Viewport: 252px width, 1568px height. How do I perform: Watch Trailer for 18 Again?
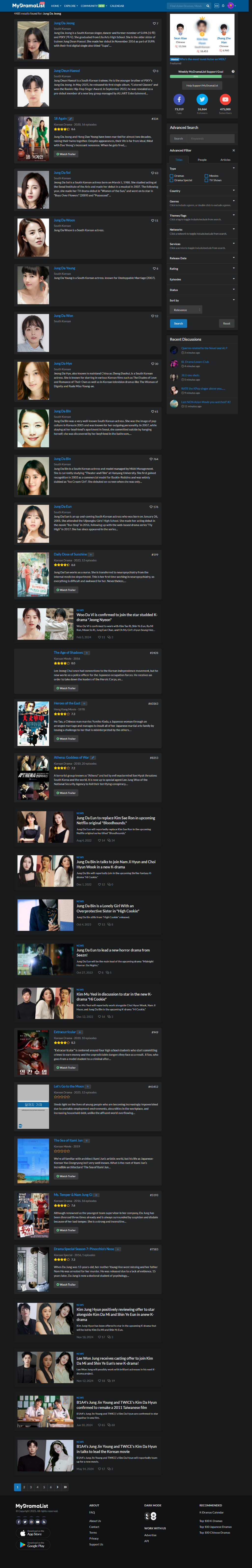point(66,154)
